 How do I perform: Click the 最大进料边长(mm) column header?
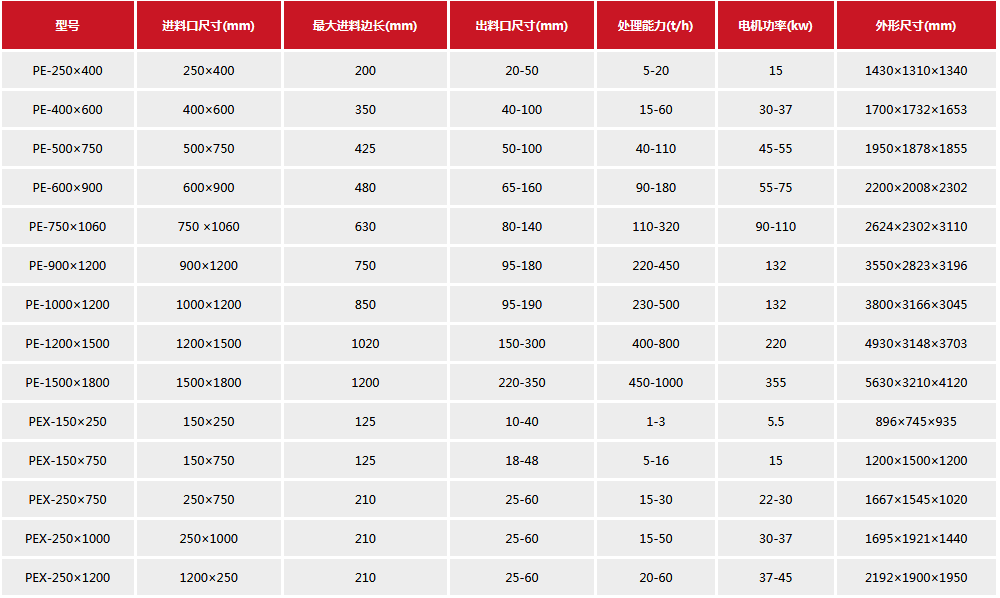[x=365, y=26]
